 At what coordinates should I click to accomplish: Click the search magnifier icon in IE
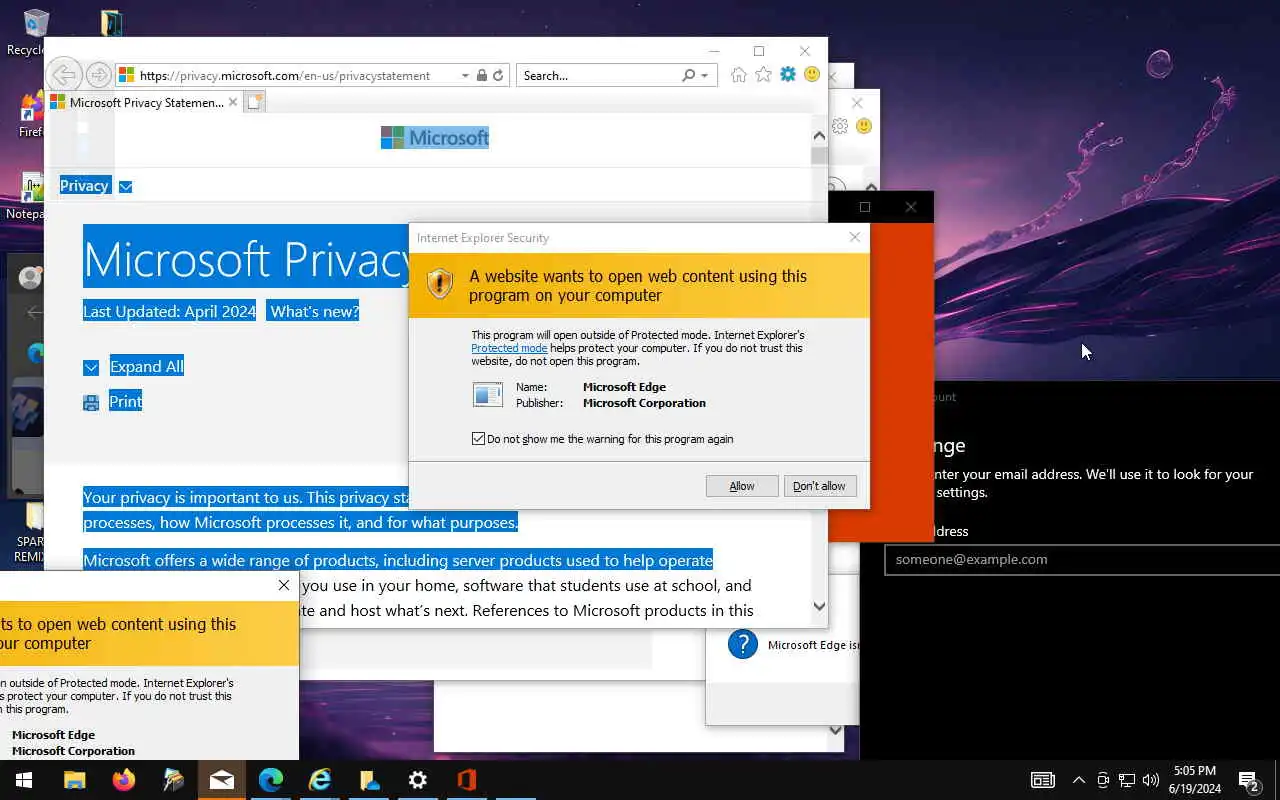688,76
